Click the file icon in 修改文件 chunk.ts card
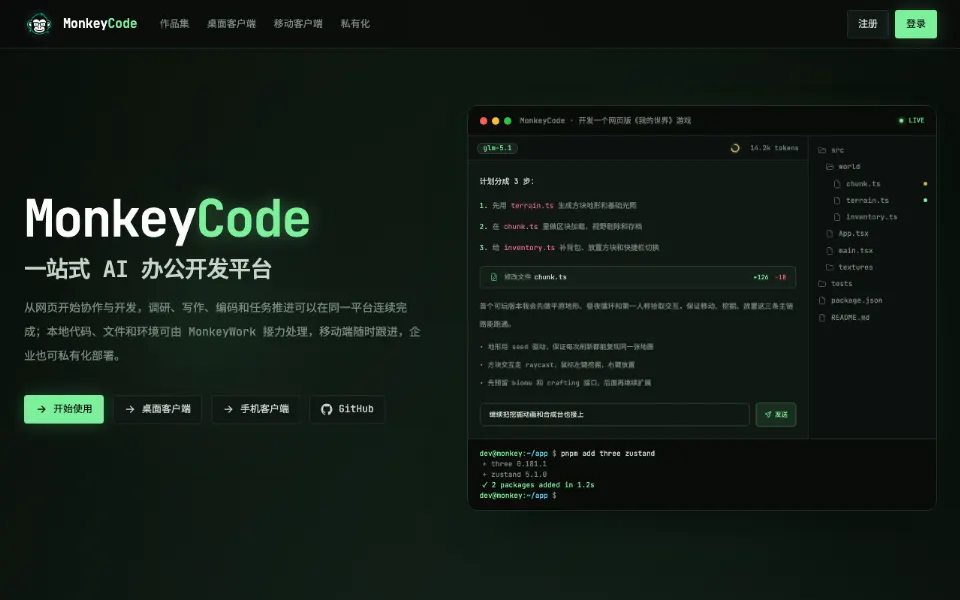Image resolution: width=960 pixels, height=600 pixels. (494, 277)
